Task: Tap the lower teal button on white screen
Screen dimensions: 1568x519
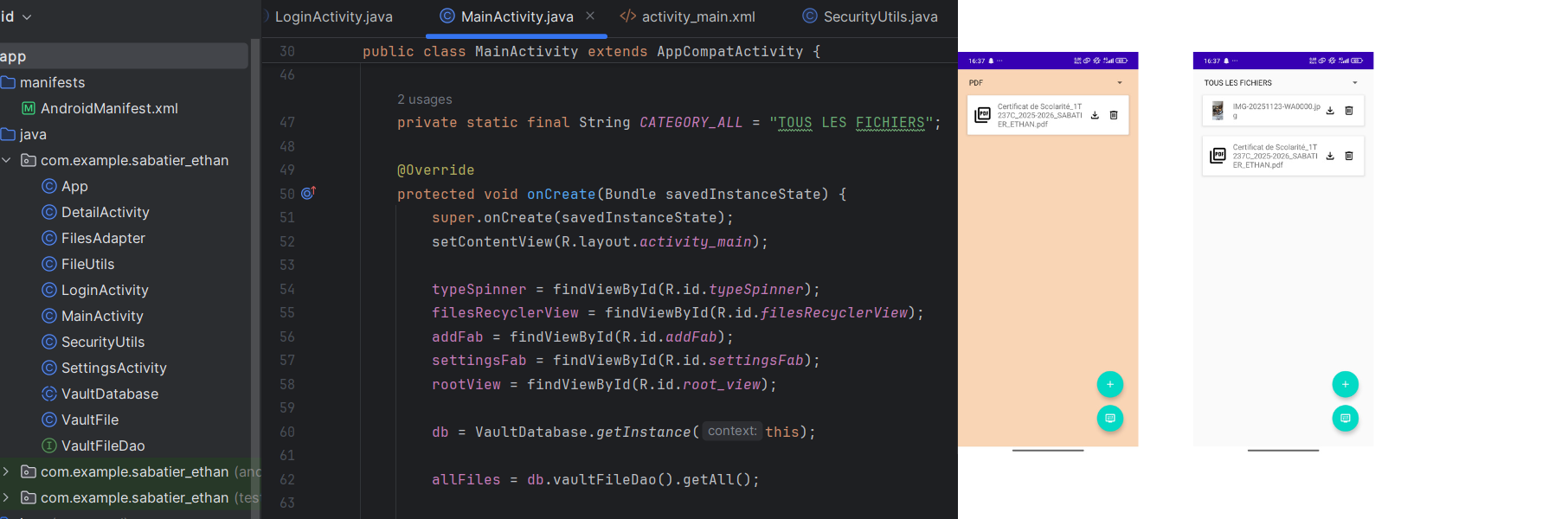Action: click(1345, 419)
